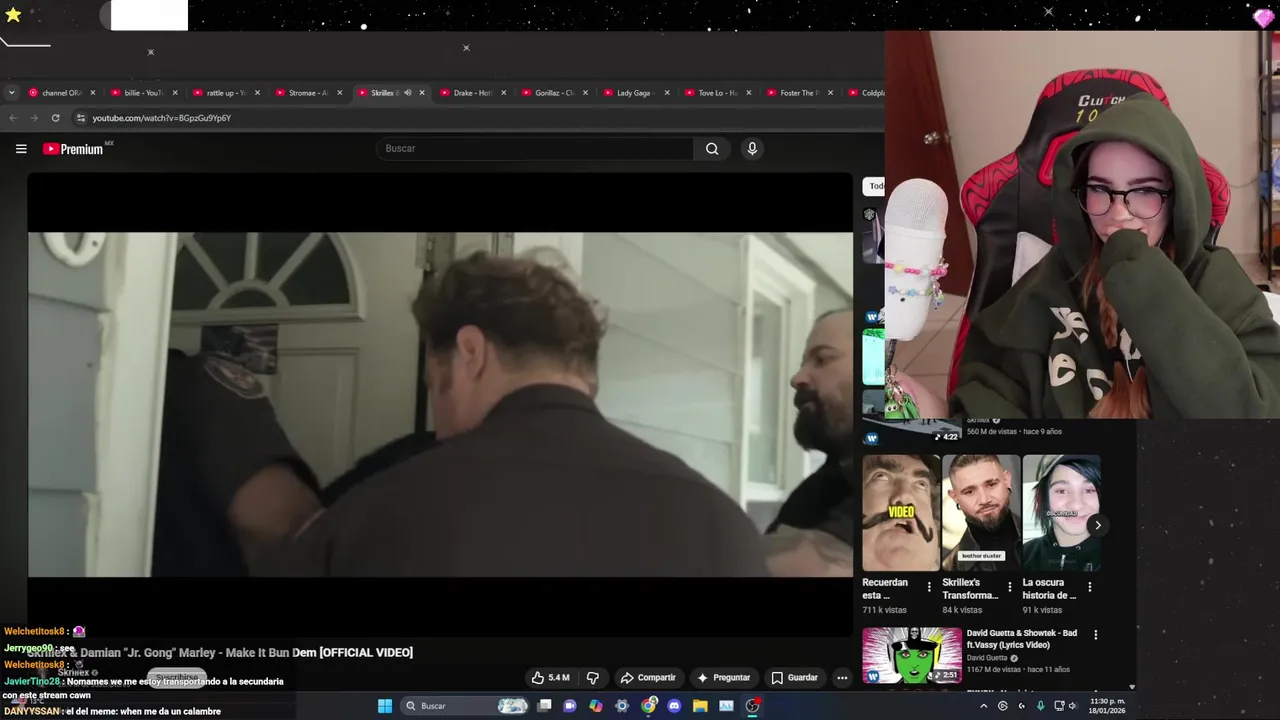Navigate back in the browser
The image size is (1280, 720).
[x=12, y=118]
